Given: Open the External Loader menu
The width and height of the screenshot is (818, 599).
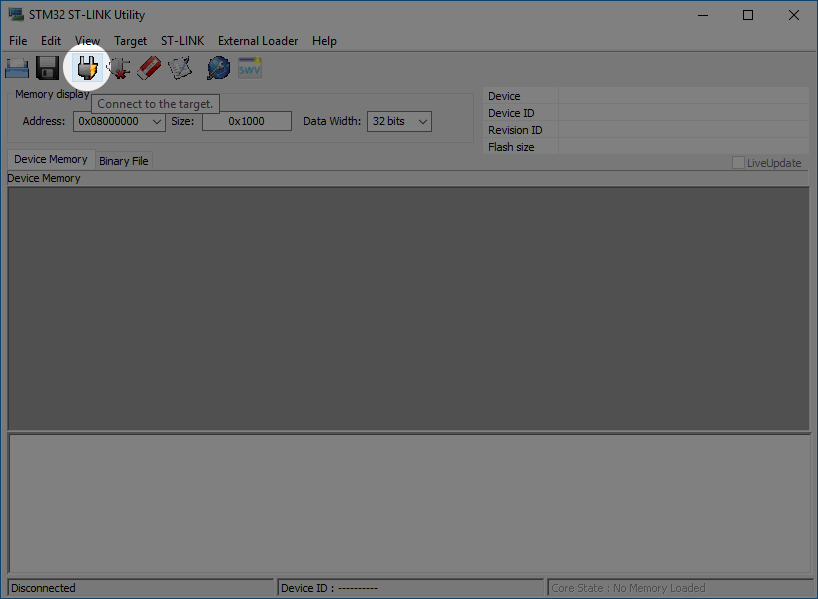Looking at the screenshot, I should click(x=258, y=41).
